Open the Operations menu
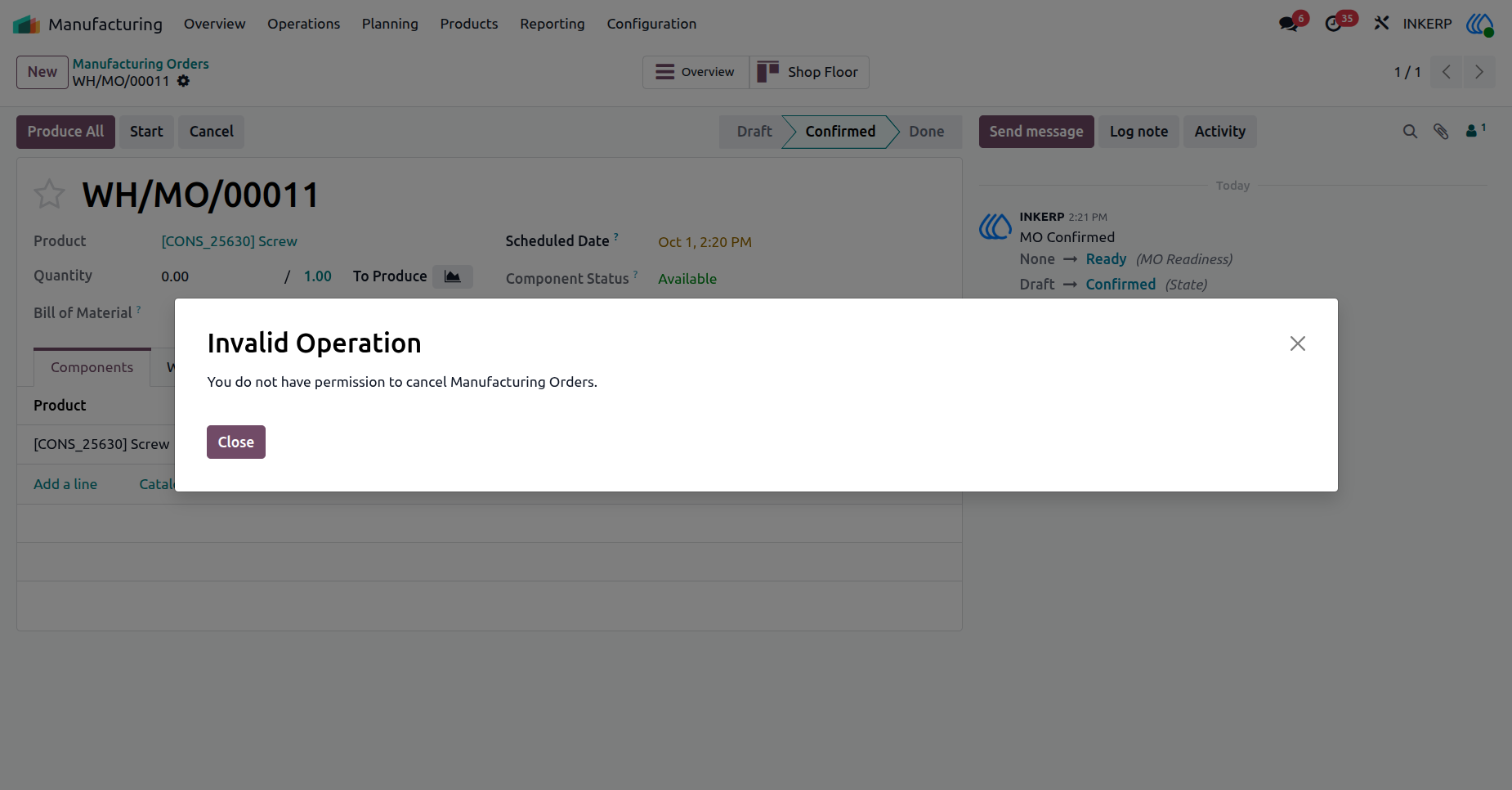Viewport: 1512px width, 790px height. click(x=303, y=24)
